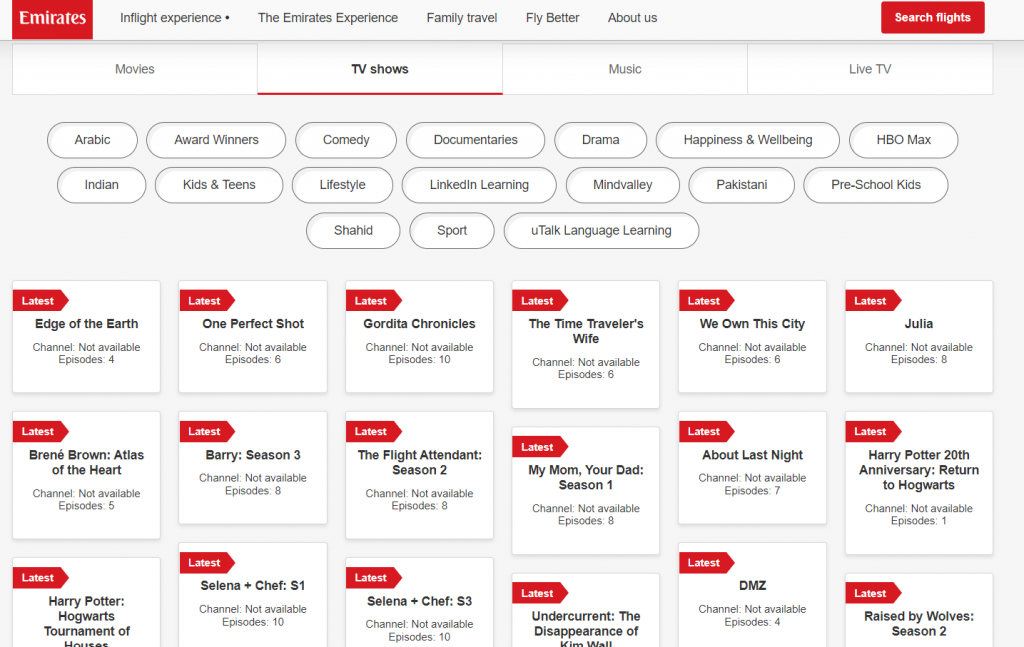This screenshot has width=1024, height=647.
Task: Open the We Own This City card
Action: pyautogui.click(x=752, y=337)
